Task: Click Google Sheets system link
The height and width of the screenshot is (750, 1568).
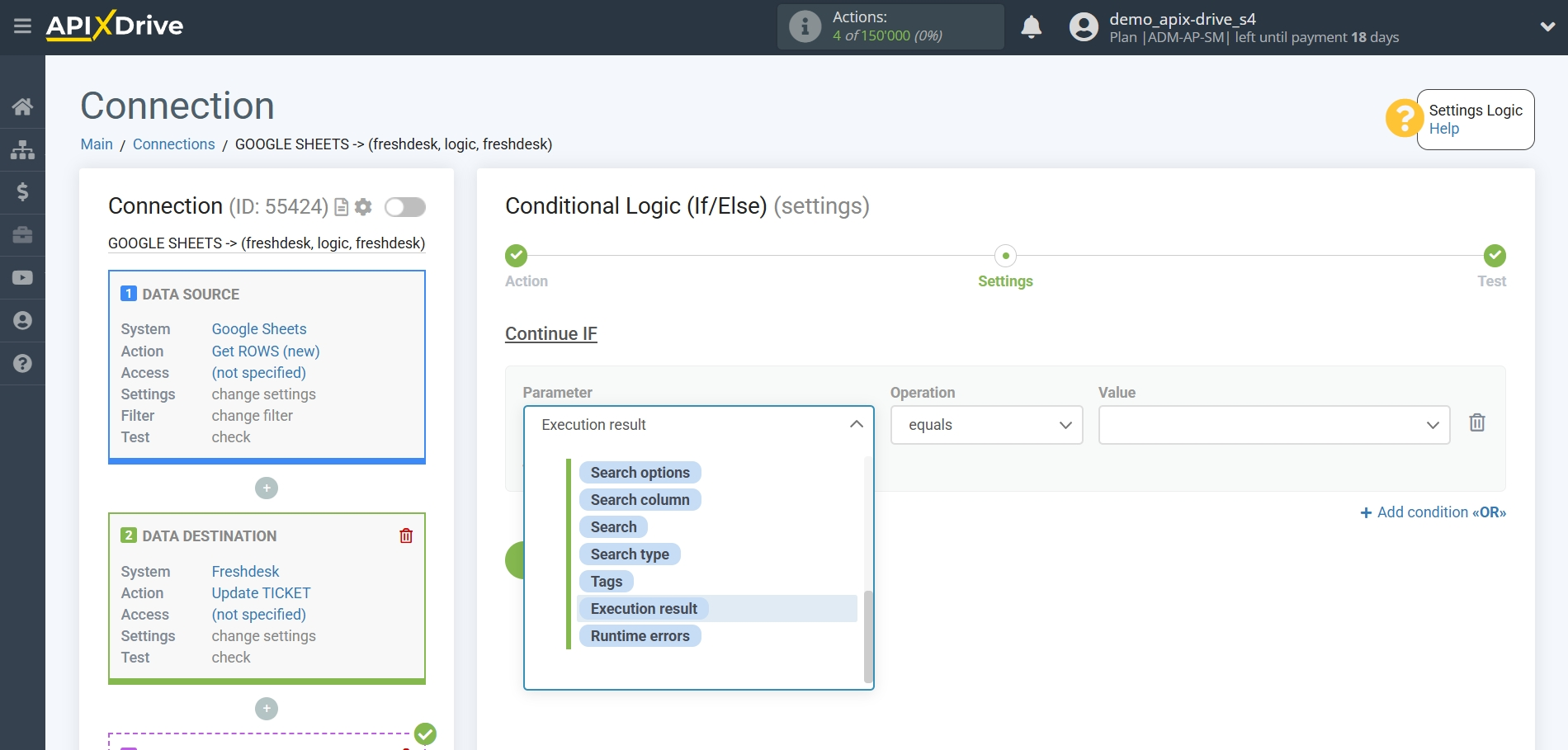Action: (x=259, y=329)
